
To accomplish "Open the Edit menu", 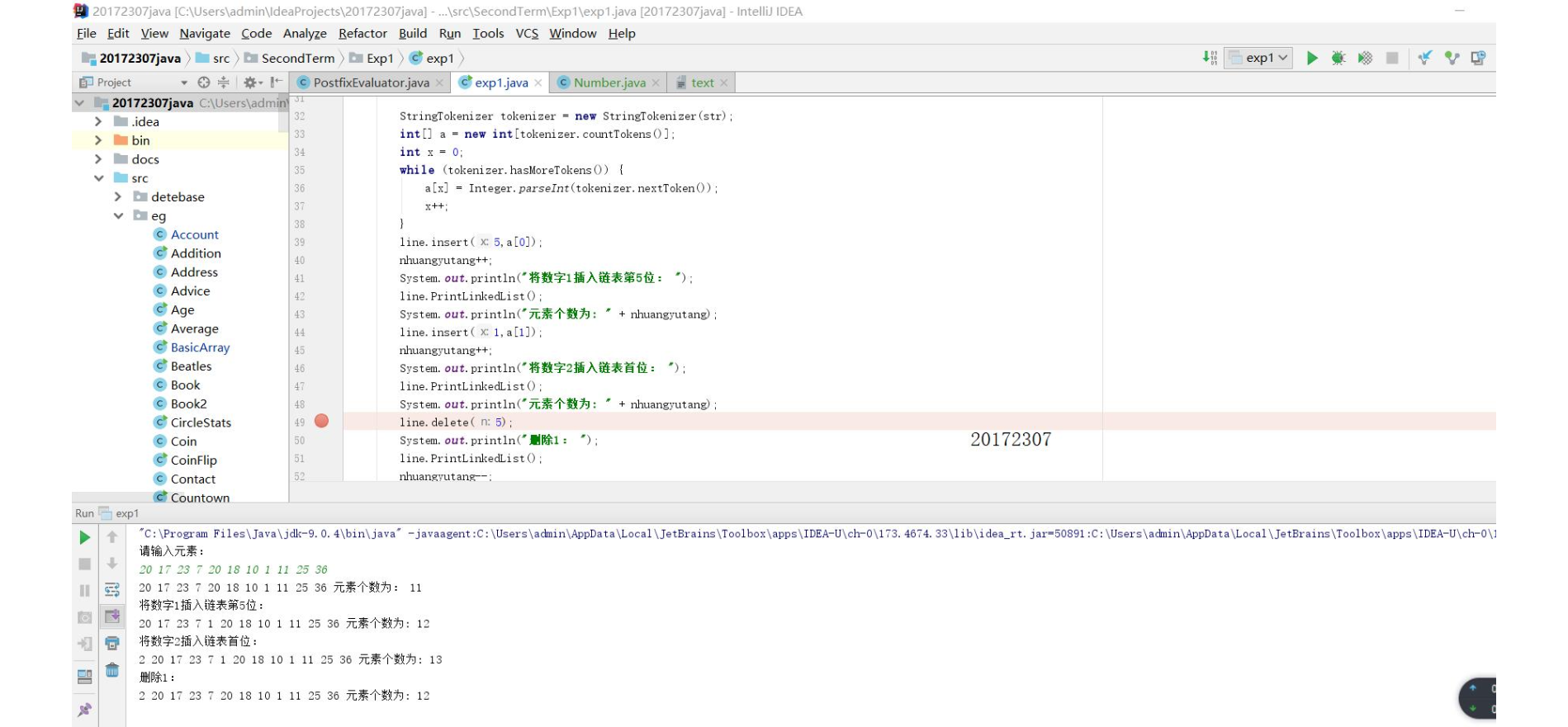I will pos(118,34).
